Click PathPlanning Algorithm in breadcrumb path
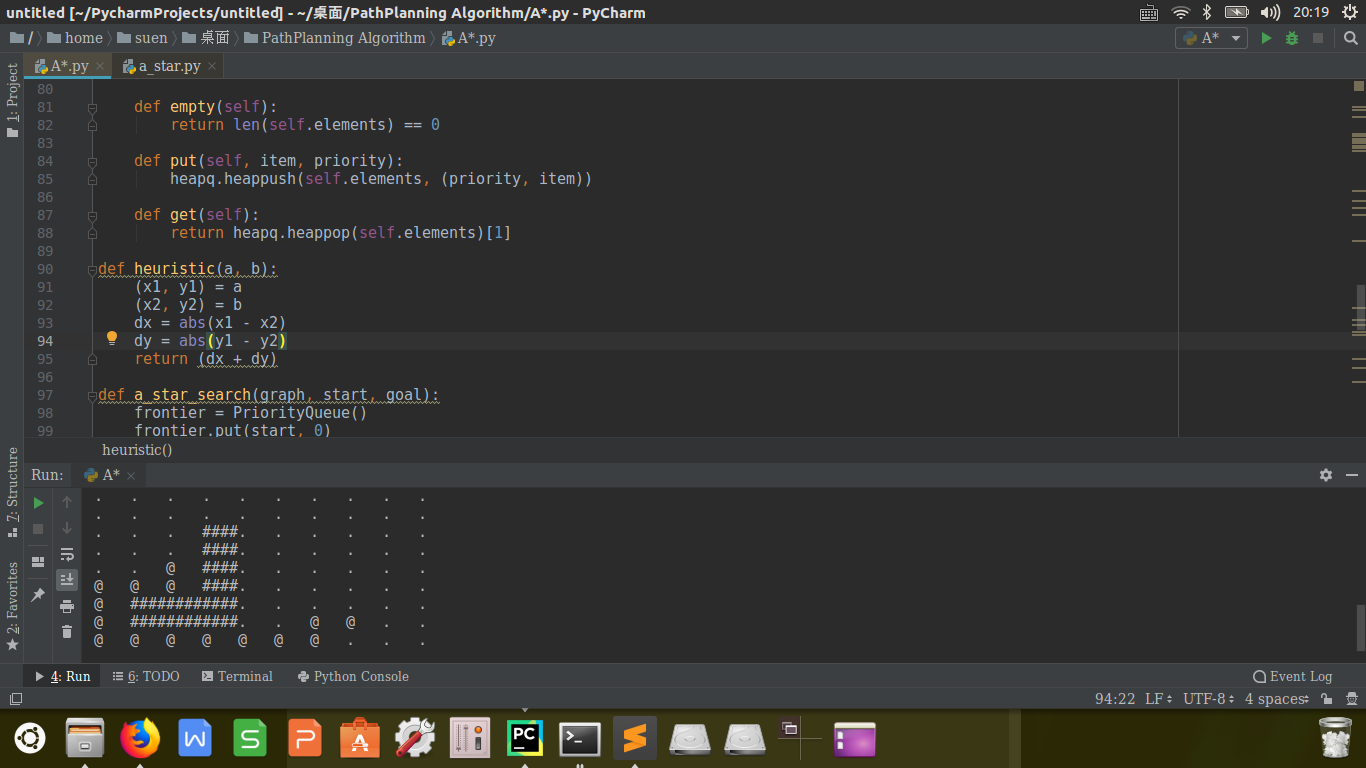Viewport: 1366px width, 768px height. click(343, 38)
